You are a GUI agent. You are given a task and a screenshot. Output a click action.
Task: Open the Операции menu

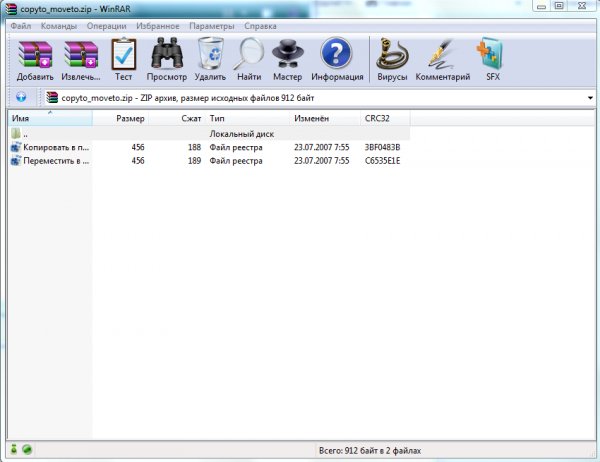(106, 26)
